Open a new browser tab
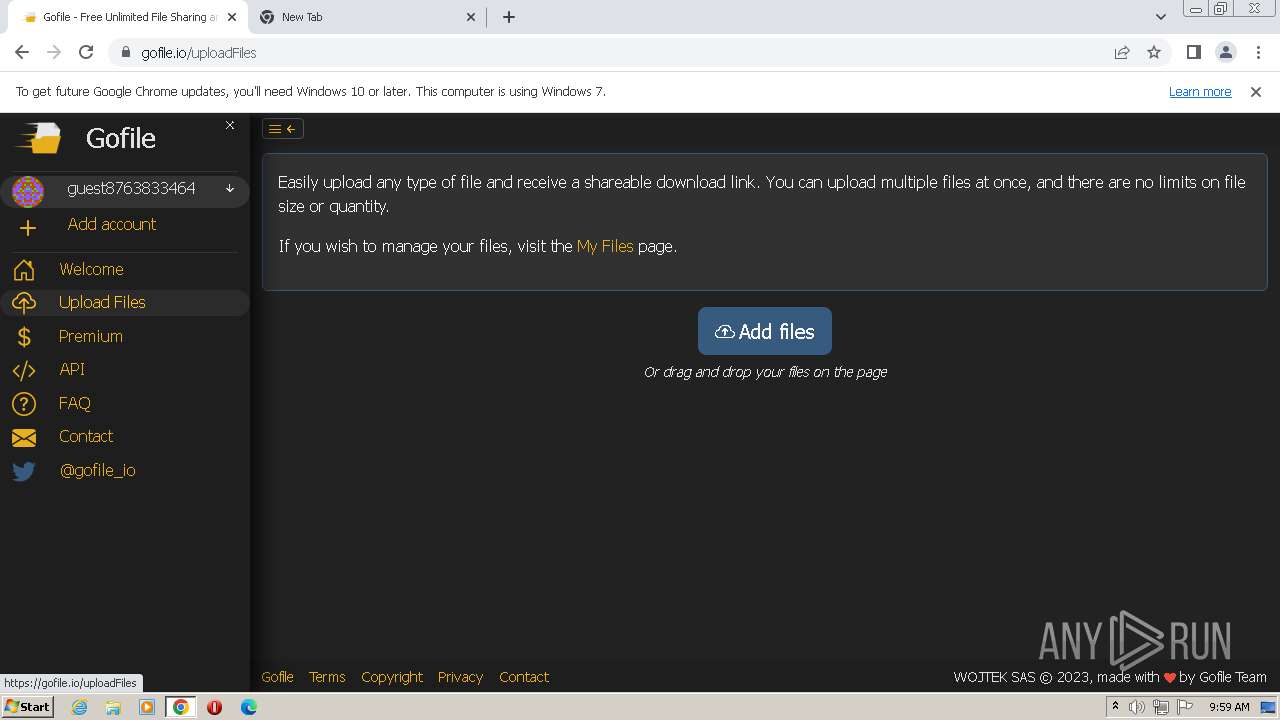 pos(509,17)
